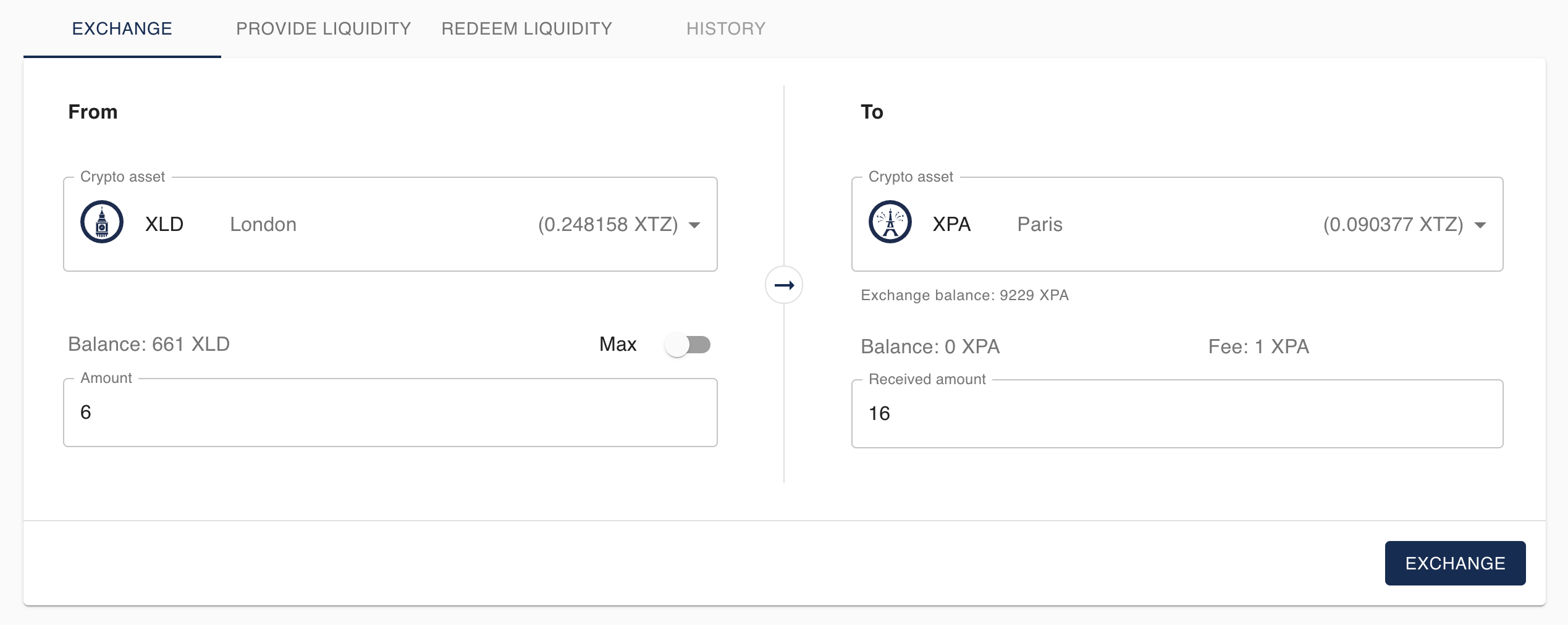Open the Redeem Liquidity tab
1568x625 pixels.
tap(527, 28)
